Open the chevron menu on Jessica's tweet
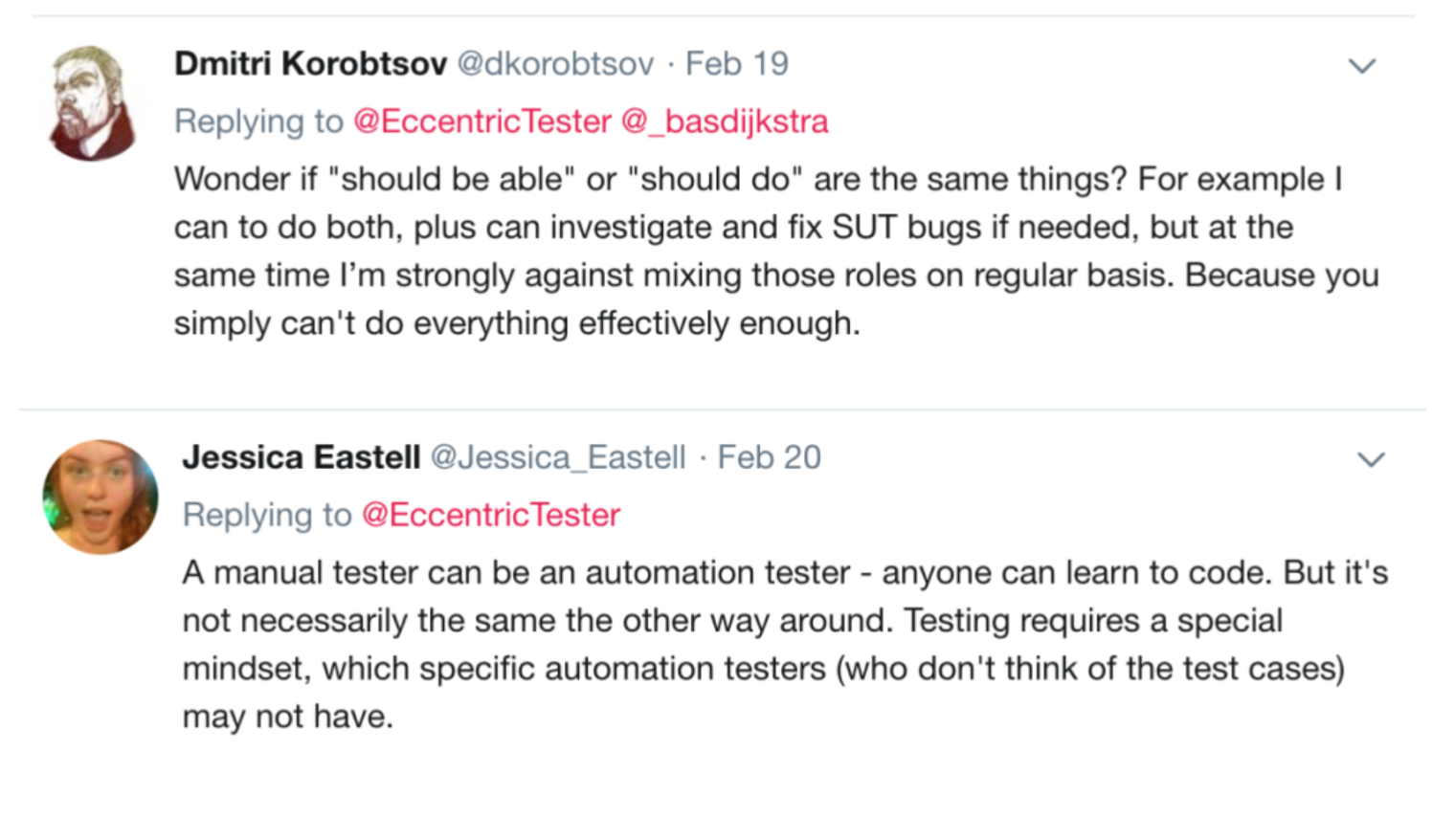The height and width of the screenshot is (840, 1432). (x=1371, y=460)
